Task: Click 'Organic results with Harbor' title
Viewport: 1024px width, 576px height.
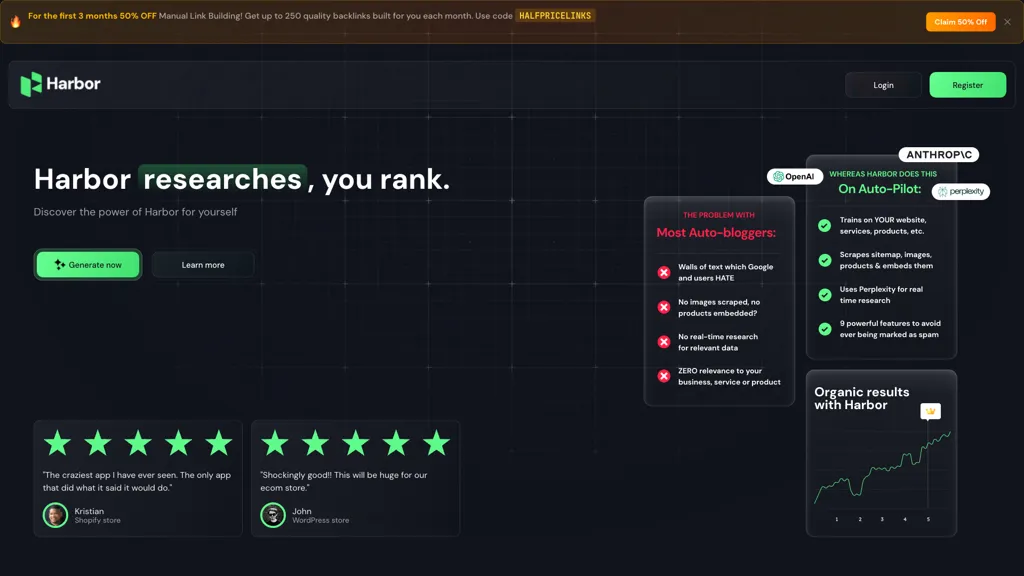Action: tap(861, 398)
